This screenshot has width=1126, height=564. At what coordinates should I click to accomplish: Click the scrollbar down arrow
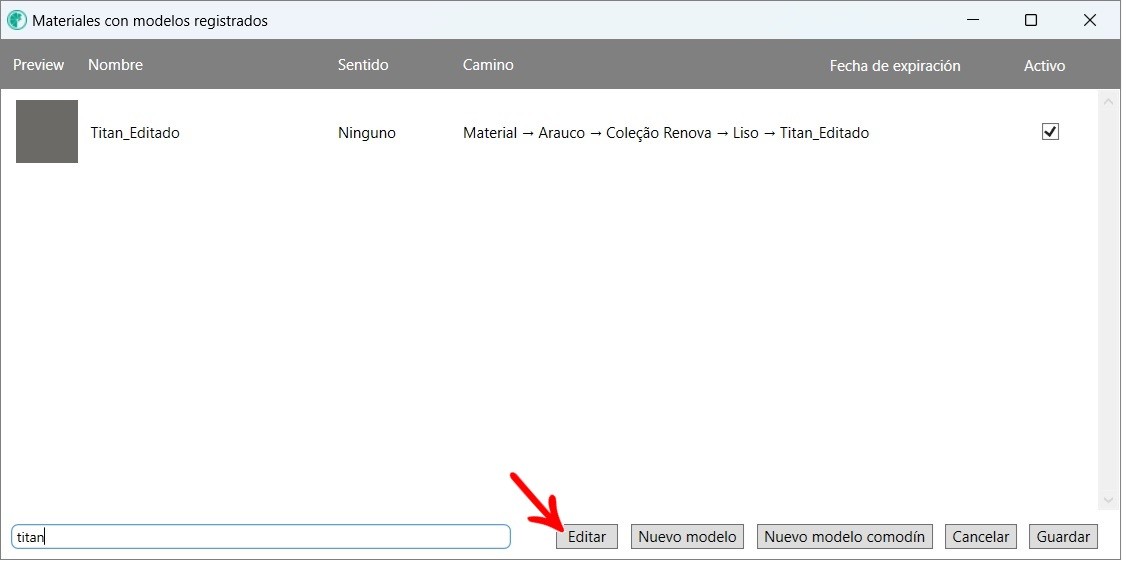(1107, 500)
